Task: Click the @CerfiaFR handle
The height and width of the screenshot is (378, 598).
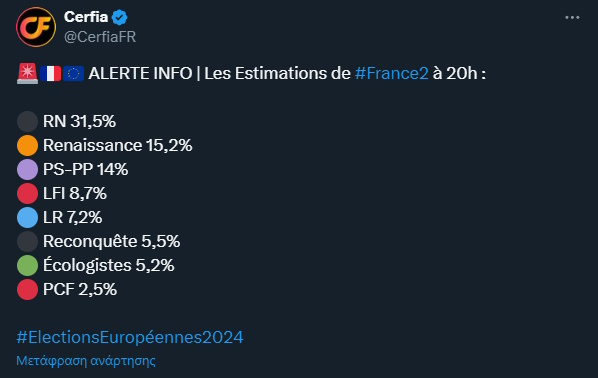Action: coord(100,37)
